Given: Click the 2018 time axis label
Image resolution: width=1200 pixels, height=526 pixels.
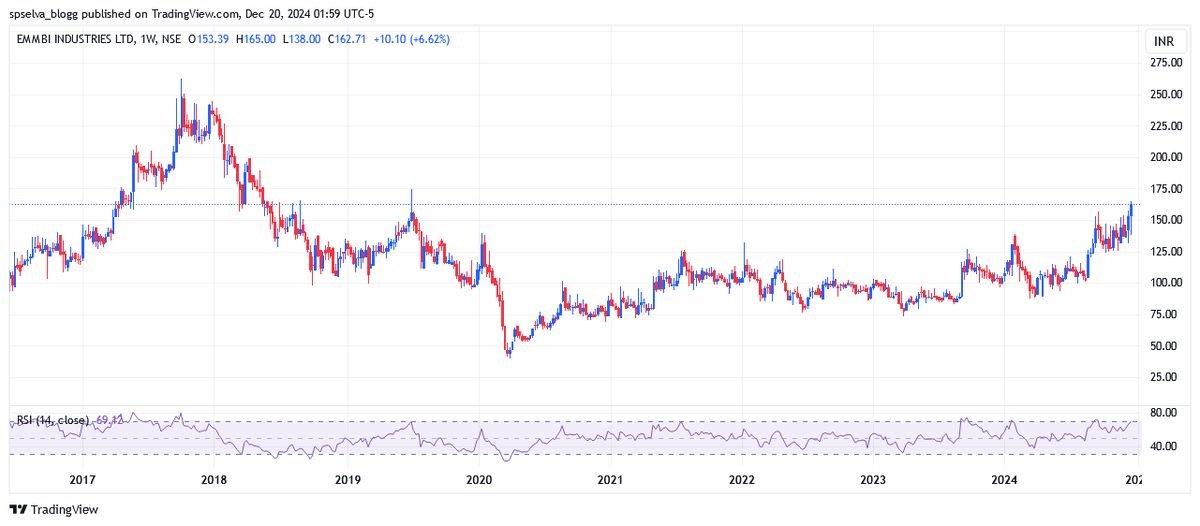Looking at the screenshot, I should pos(214,480).
